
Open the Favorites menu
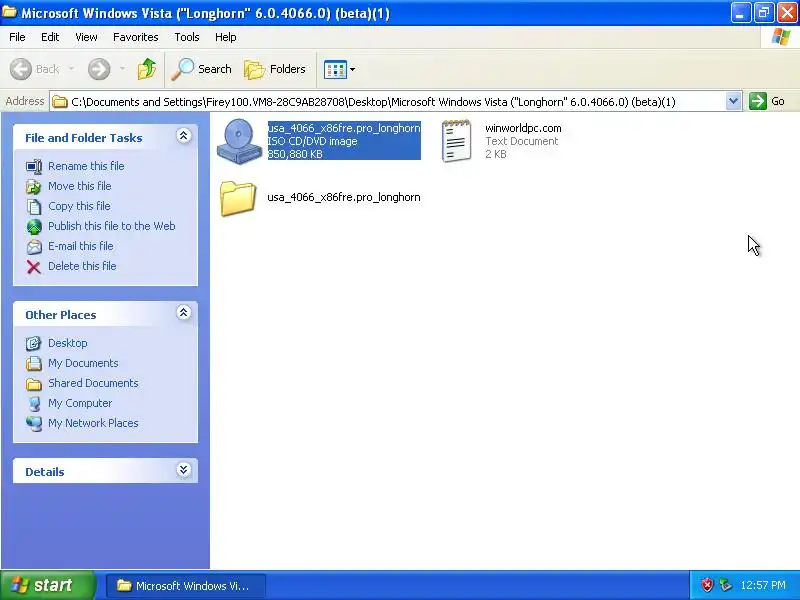tap(136, 37)
